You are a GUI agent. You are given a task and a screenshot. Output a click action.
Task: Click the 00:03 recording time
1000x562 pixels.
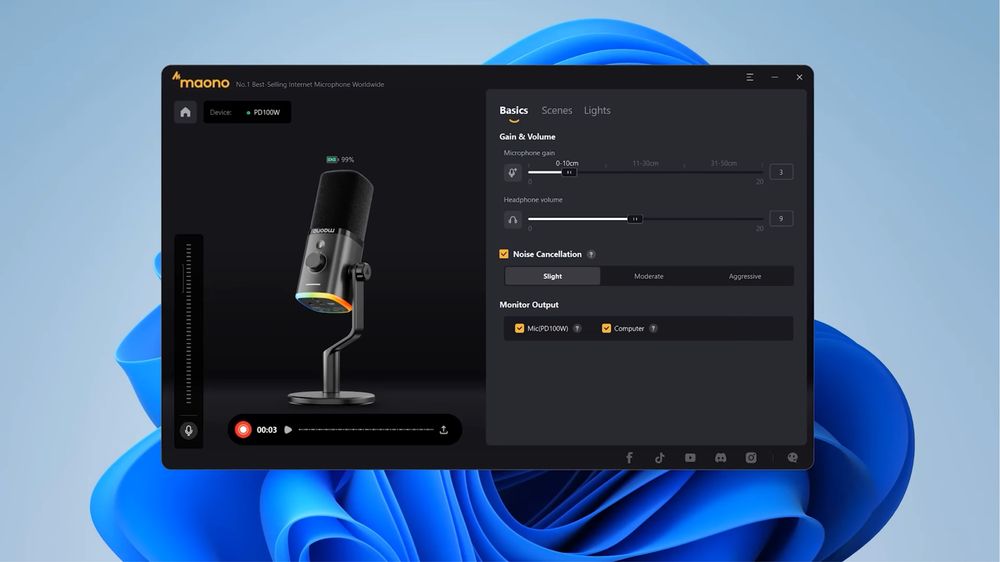click(267, 430)
